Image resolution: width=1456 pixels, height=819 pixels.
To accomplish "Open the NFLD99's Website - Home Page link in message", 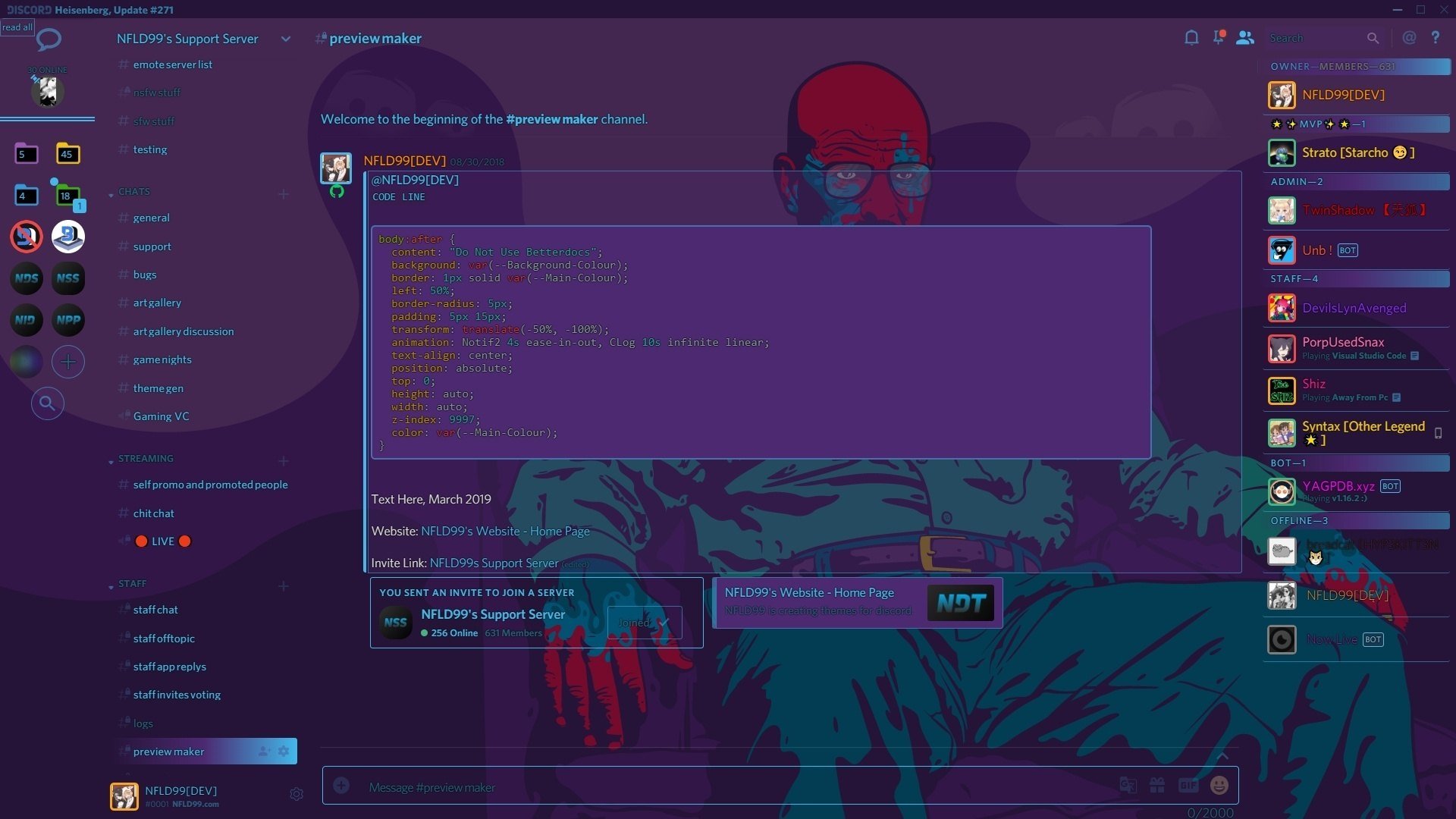I will pos(505,531).
